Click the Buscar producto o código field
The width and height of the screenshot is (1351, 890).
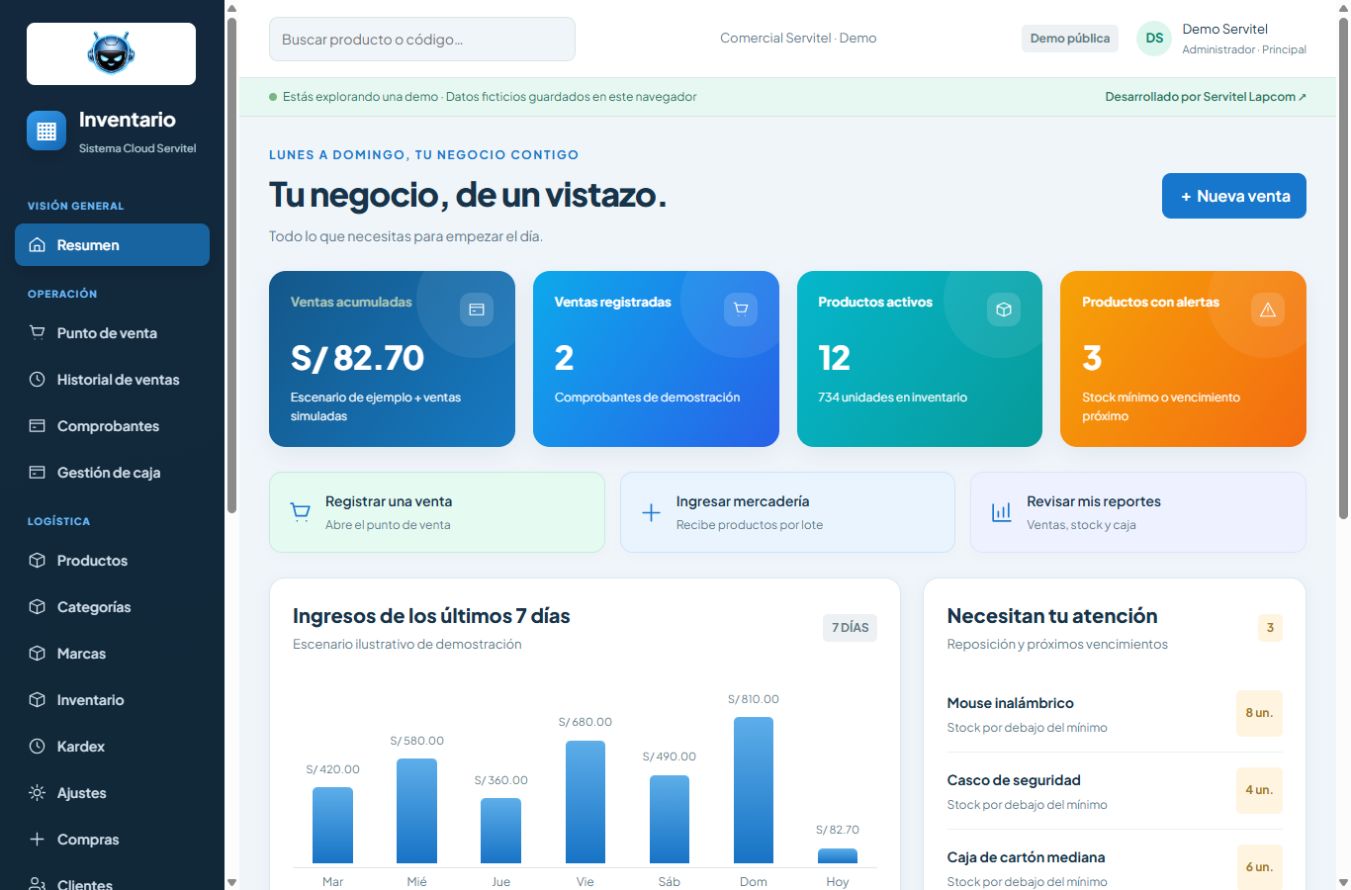[x=422, y=39]
